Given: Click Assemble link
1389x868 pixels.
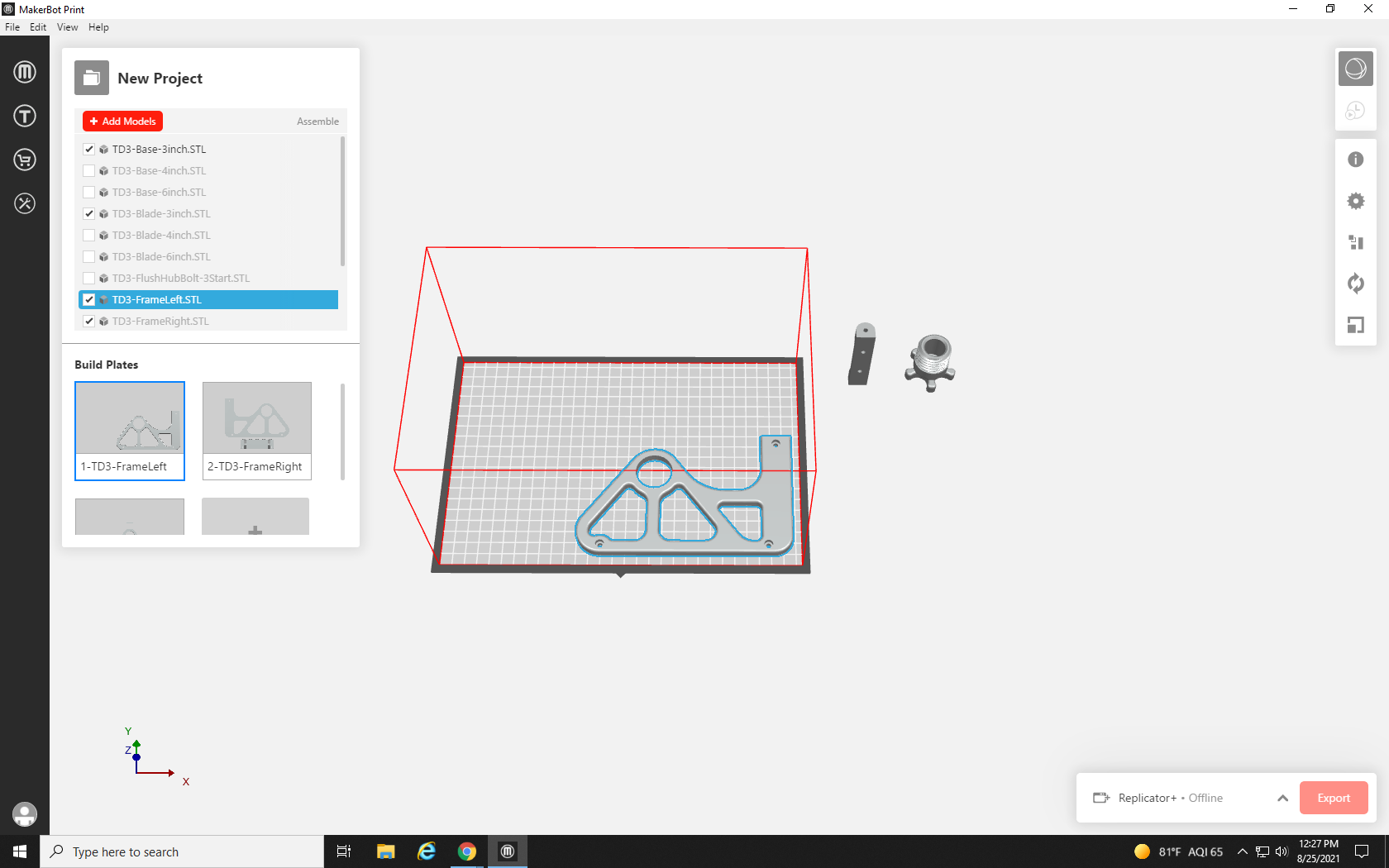Looking at the screenshot, I should (x=317, y=122).
